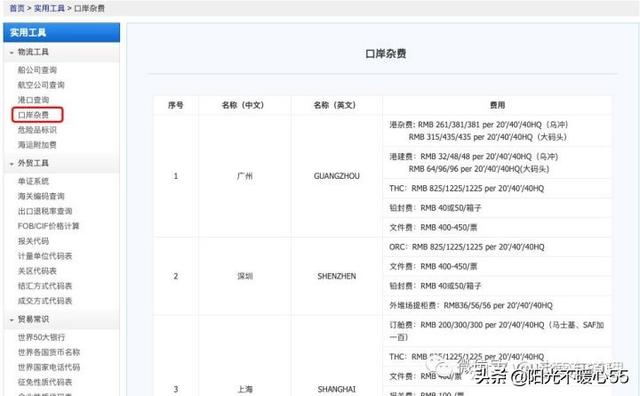This screenshot has width=640, height=396.
Task: Click Guangzhou 铅封费 fee row
Action: [x=498, y=208]
